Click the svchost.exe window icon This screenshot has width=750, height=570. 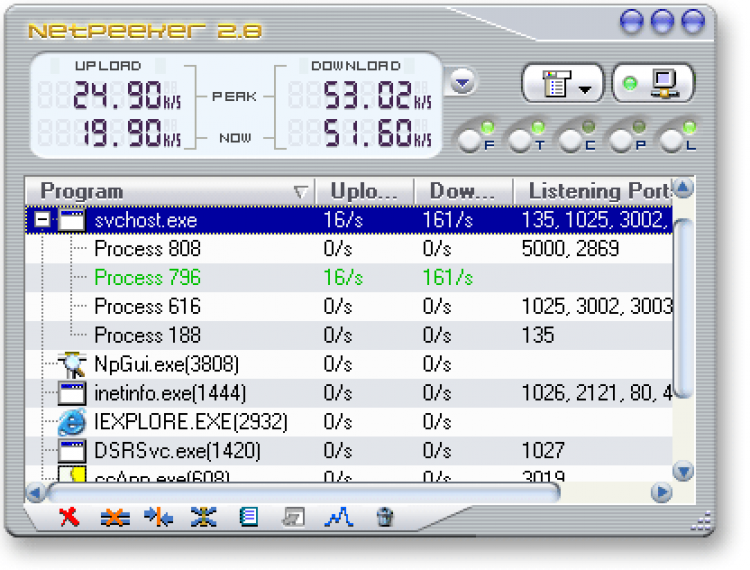click(72, 220)
